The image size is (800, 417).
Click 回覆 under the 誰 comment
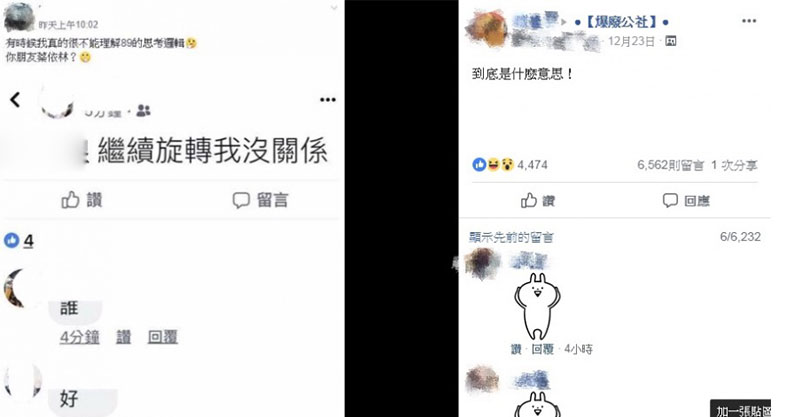pos(162,337)
